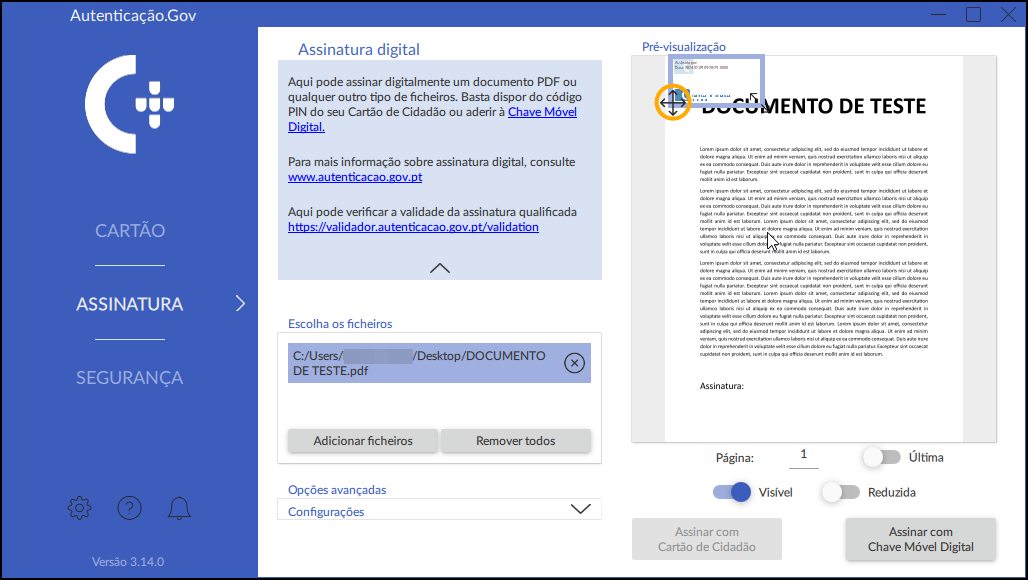Open the help question mark icon
Viewport: 1028px width, 580px height.
coord(129,508)
